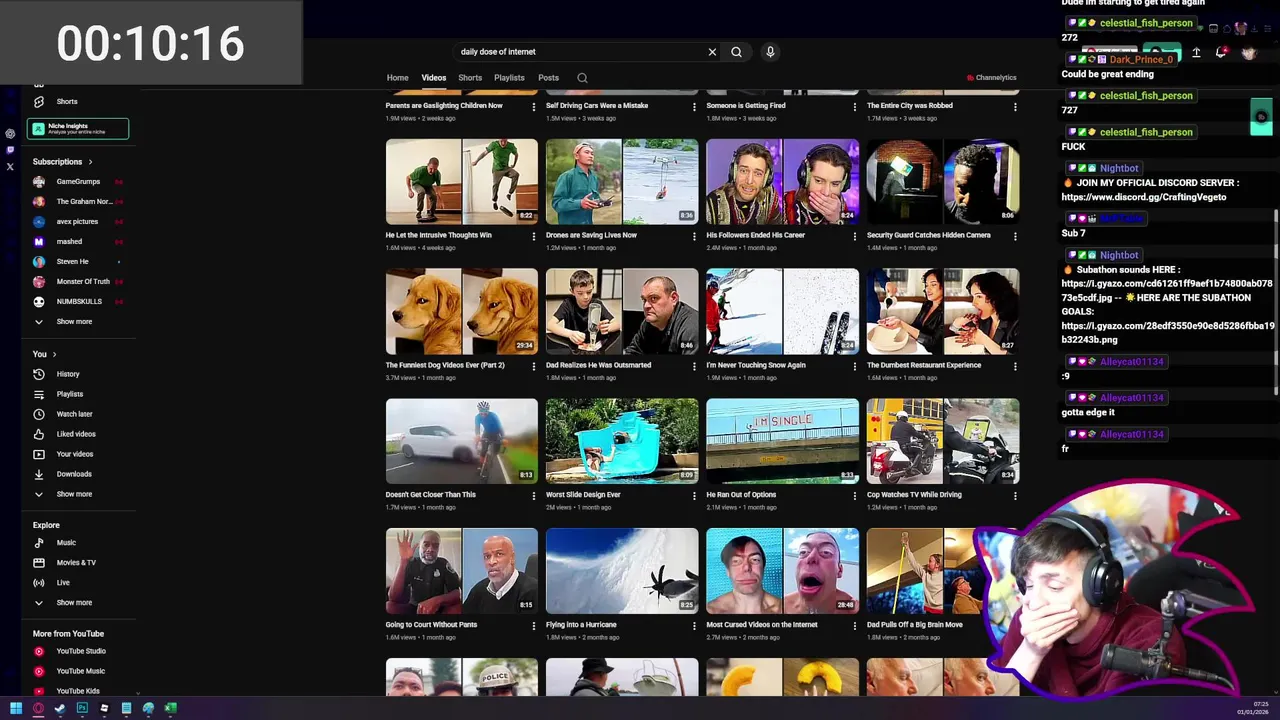This screenshot has height=720, width=1280.
Task: Open Liked videos
Action: (x=78, y=434)
